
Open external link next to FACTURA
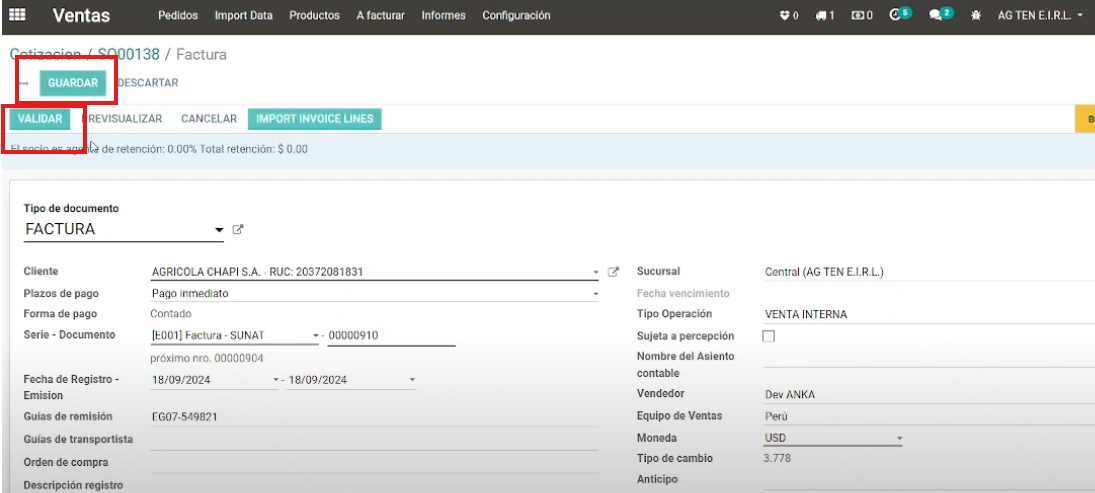pyautogui.click(x=238, y=229)
